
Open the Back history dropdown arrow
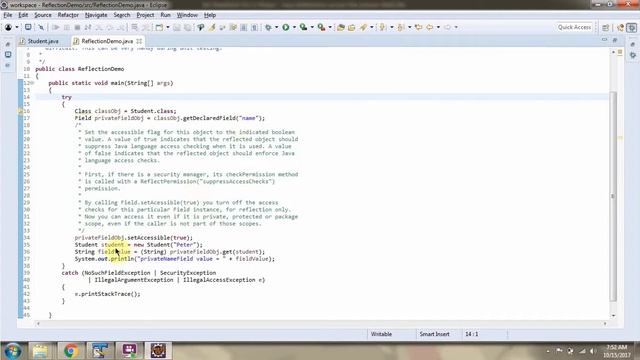(438, 27)
